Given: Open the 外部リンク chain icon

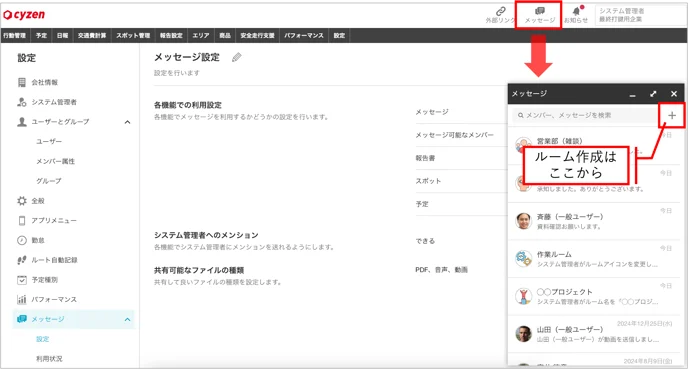Looking at the screenshot, I should point(500,15).
